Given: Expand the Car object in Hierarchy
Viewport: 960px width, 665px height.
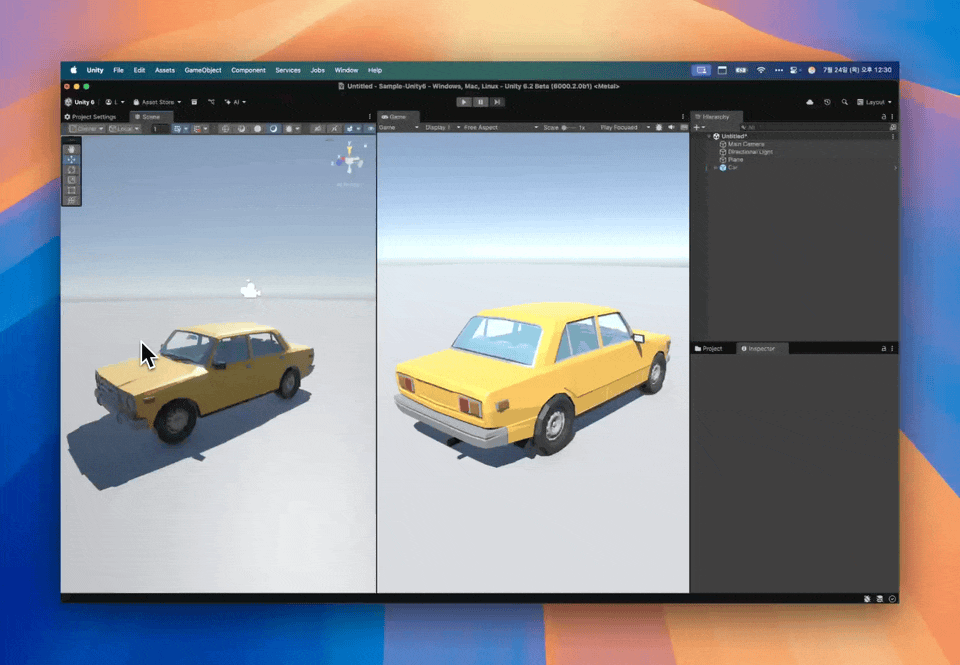Looking at the screenshot, I should pos(716,168).
